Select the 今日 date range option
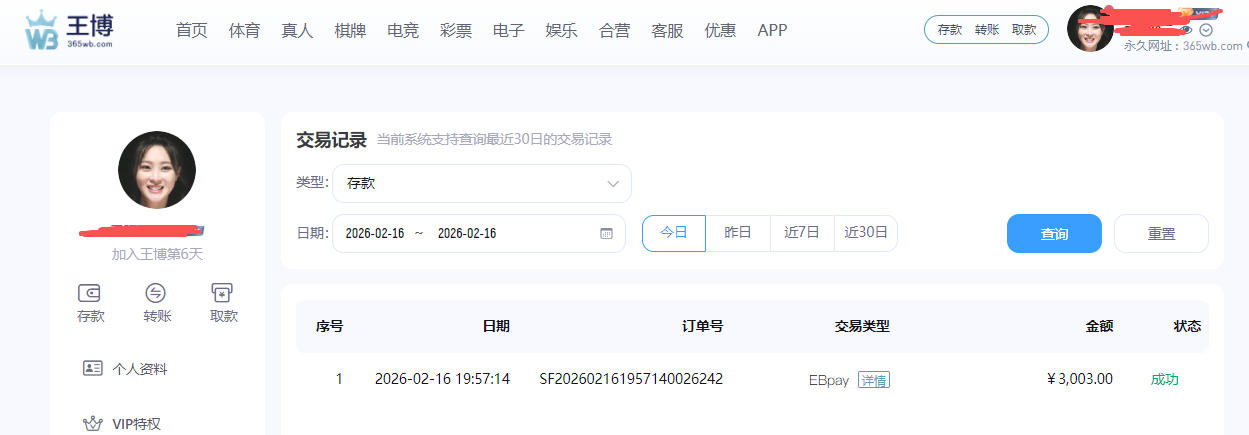 pos(673,233)
